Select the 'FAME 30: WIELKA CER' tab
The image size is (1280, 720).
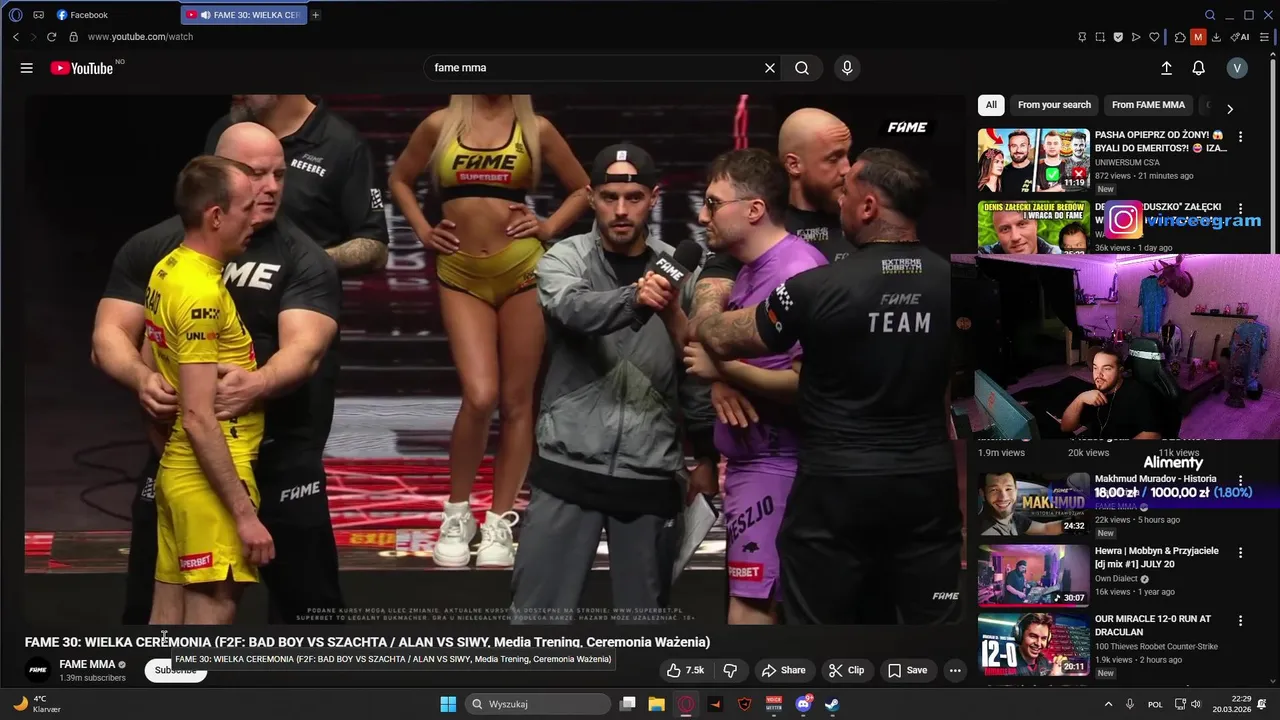(x=243, y=15)
